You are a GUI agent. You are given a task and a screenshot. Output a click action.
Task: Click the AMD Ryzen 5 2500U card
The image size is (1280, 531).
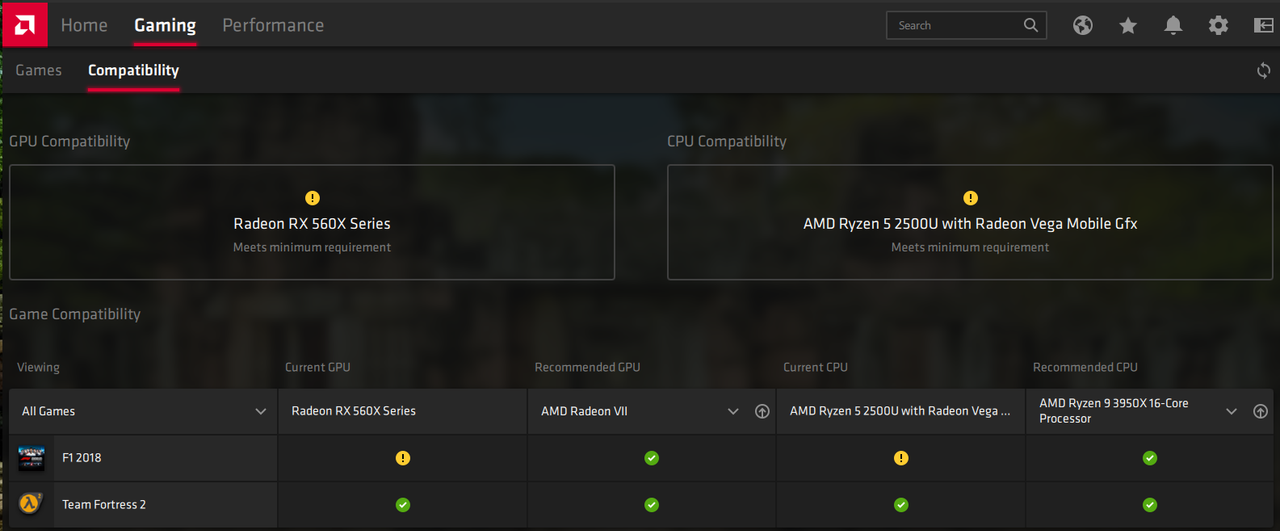click(x=970, y=222)
